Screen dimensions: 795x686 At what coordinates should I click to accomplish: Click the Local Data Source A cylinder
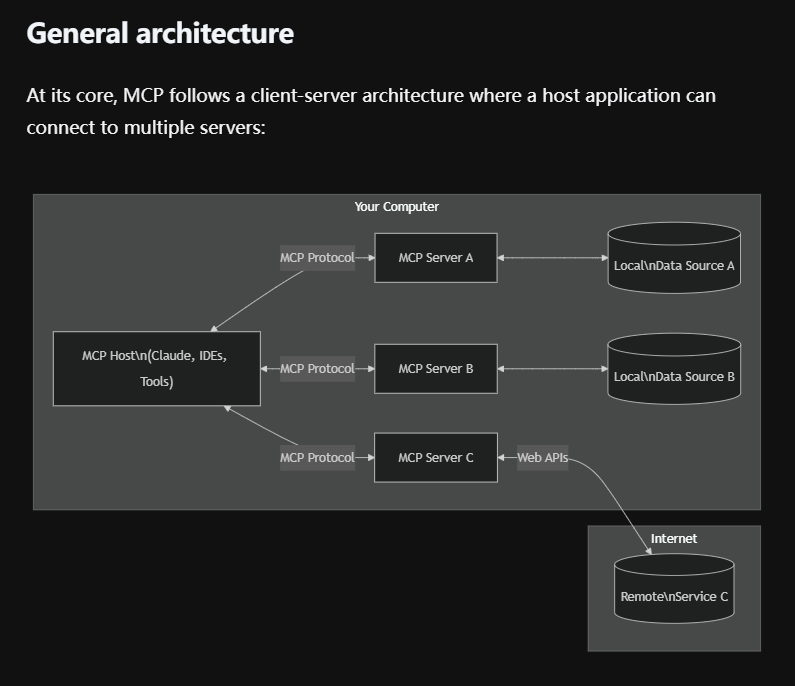[674, 258]
